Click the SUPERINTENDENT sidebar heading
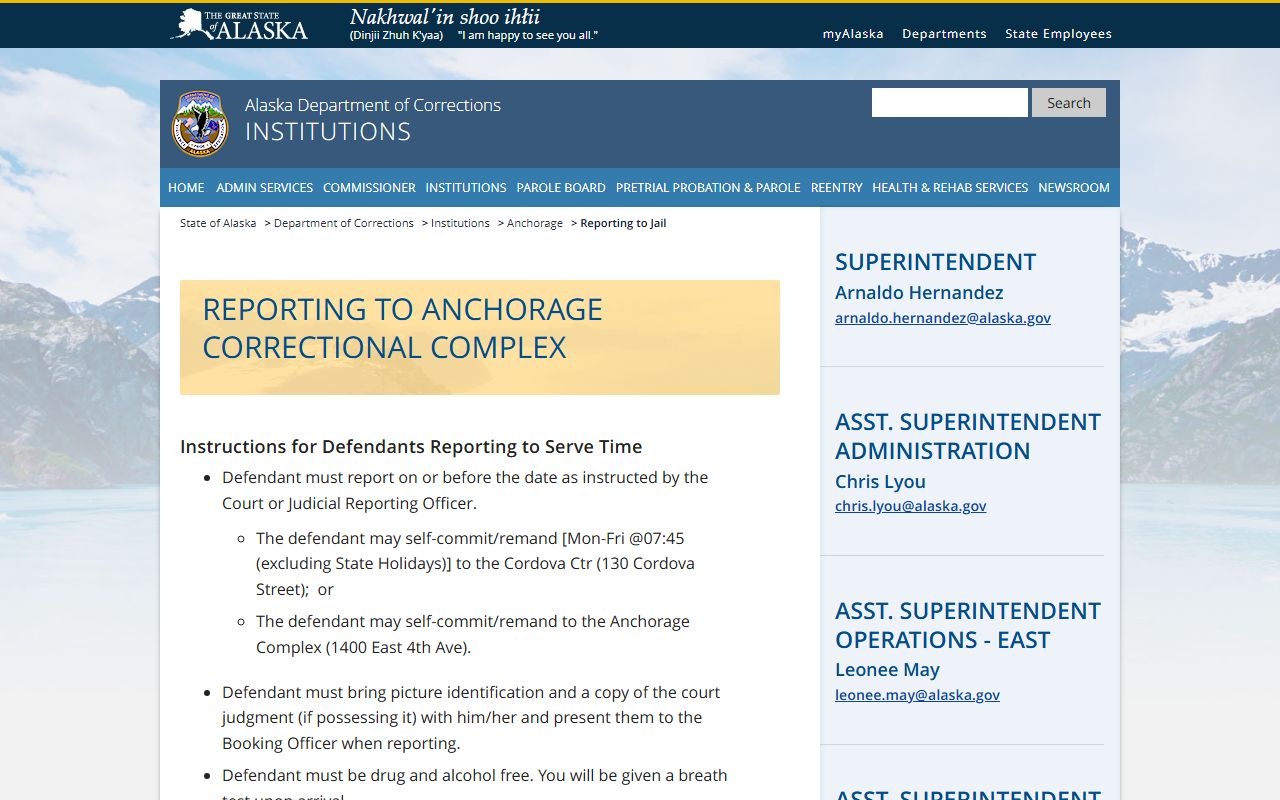Screen dimensions: 1280x800 (935, 262)
